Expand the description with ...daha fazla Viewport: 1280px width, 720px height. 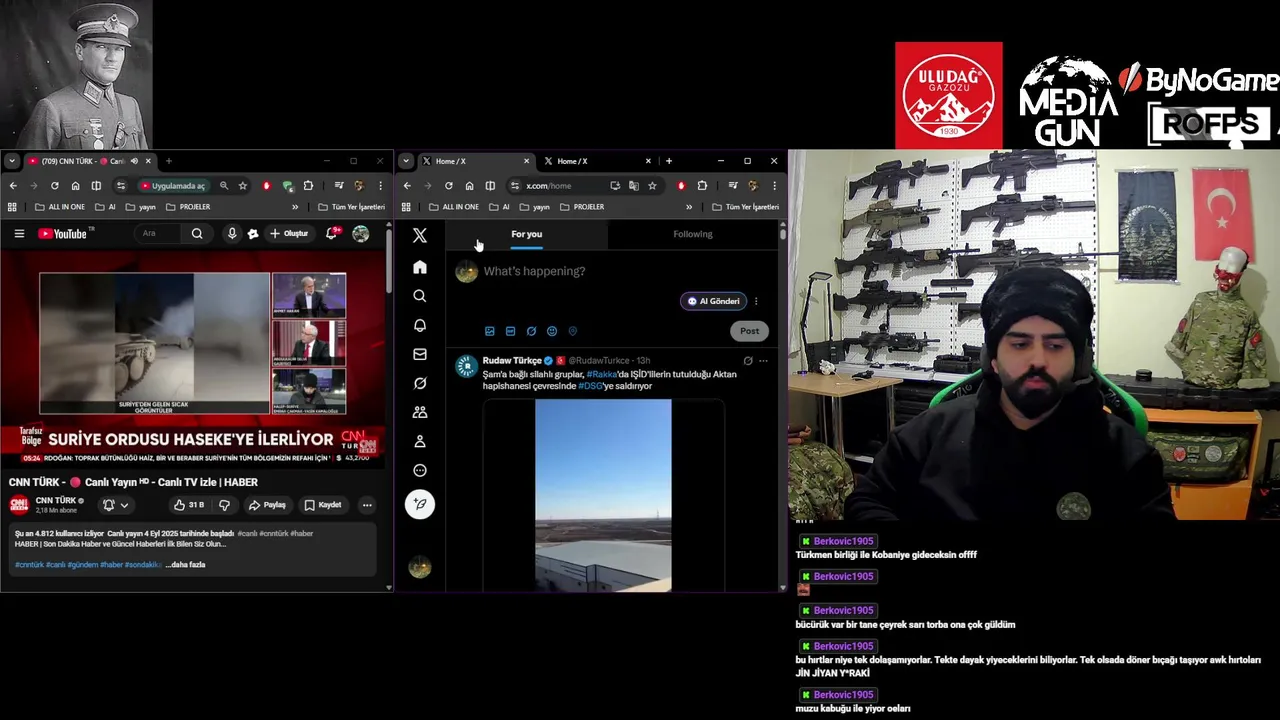point(185,565)
